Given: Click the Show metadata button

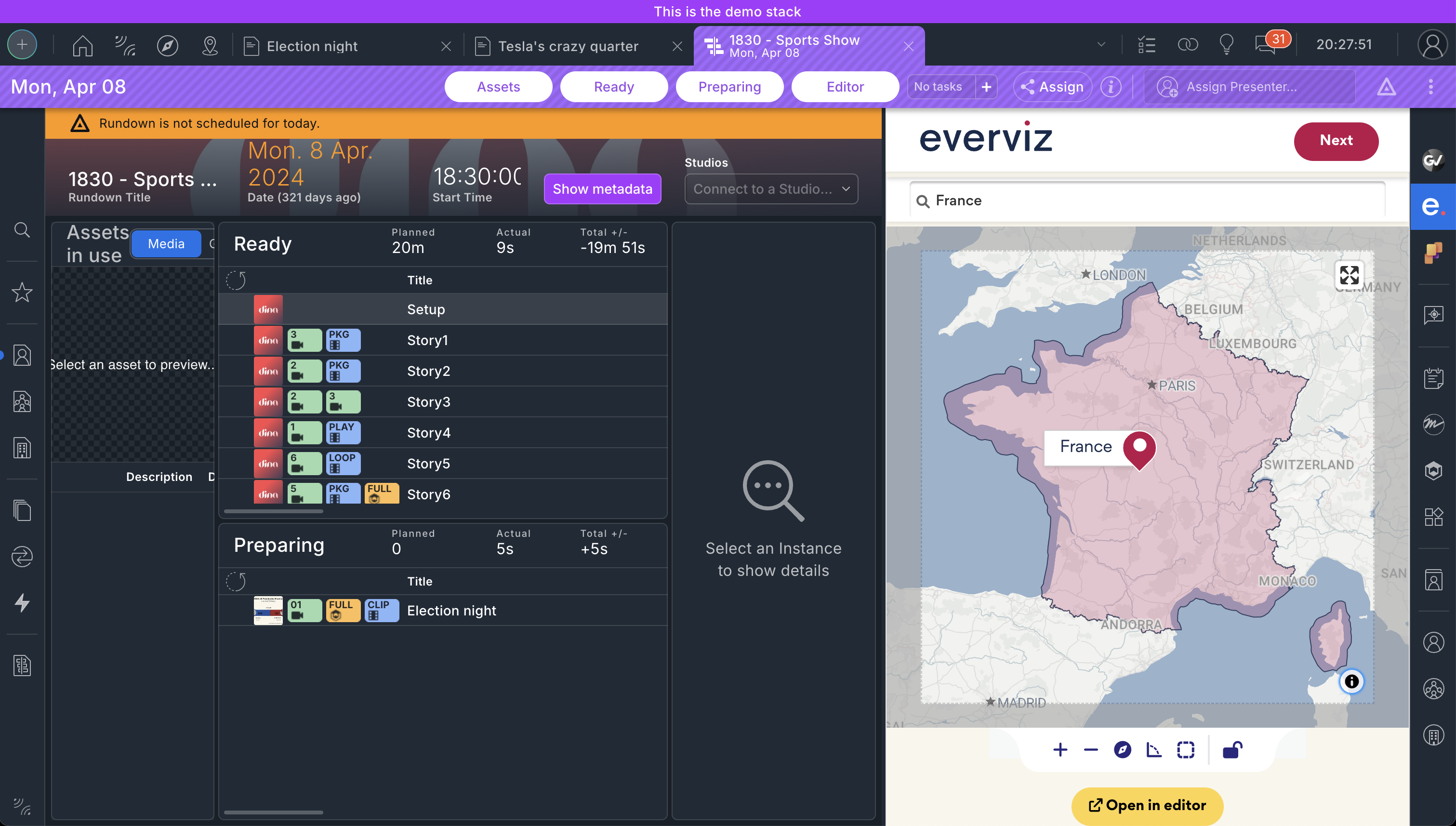Looking at the screenshot, I should [x=602, y=189].
